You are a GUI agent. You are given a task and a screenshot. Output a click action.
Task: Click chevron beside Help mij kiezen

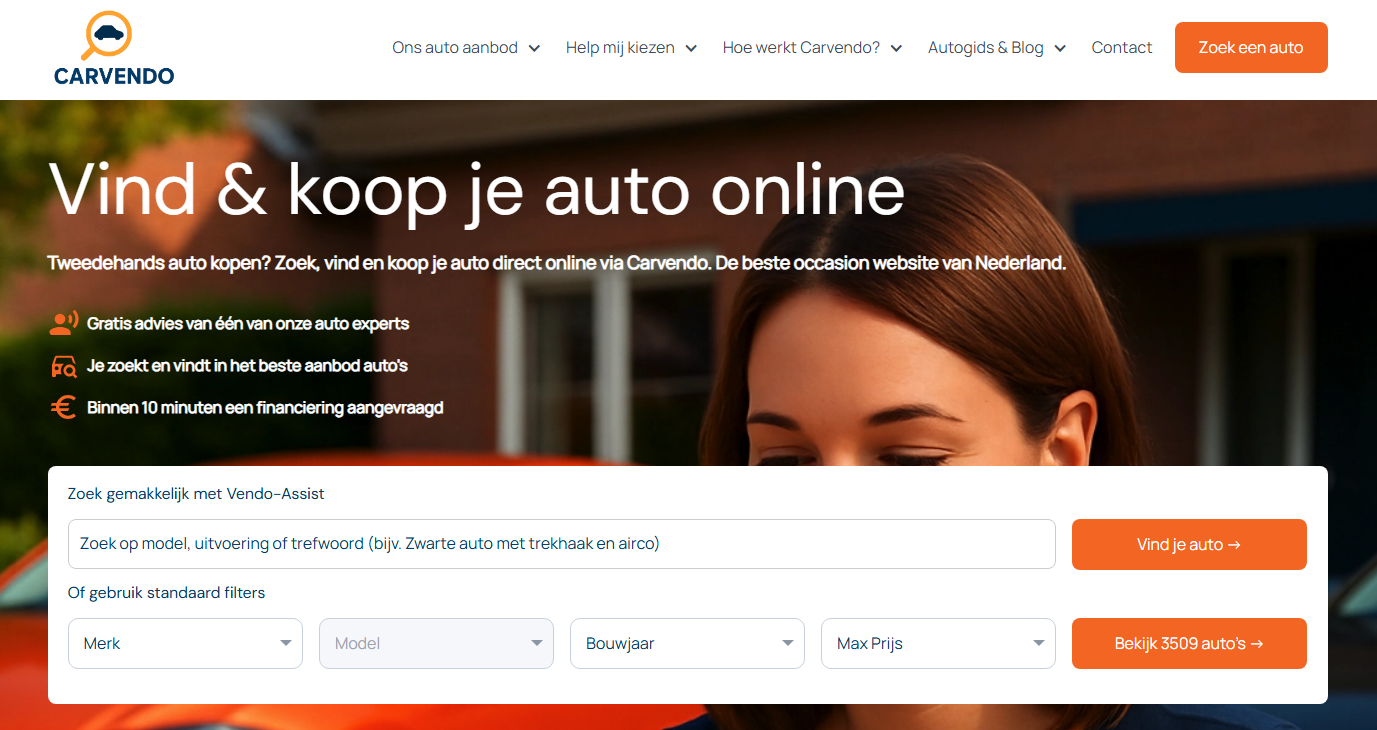(691, 48)
